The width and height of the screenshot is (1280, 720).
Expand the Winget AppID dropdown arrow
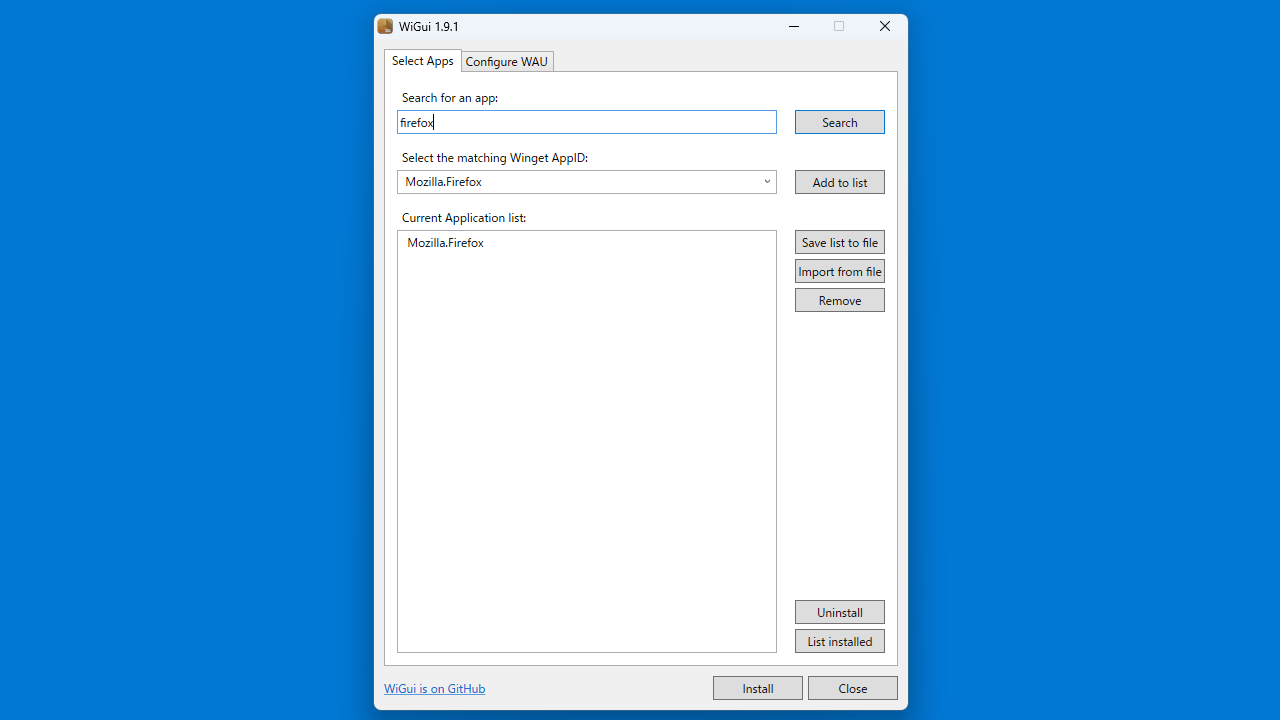pos(767,182)
